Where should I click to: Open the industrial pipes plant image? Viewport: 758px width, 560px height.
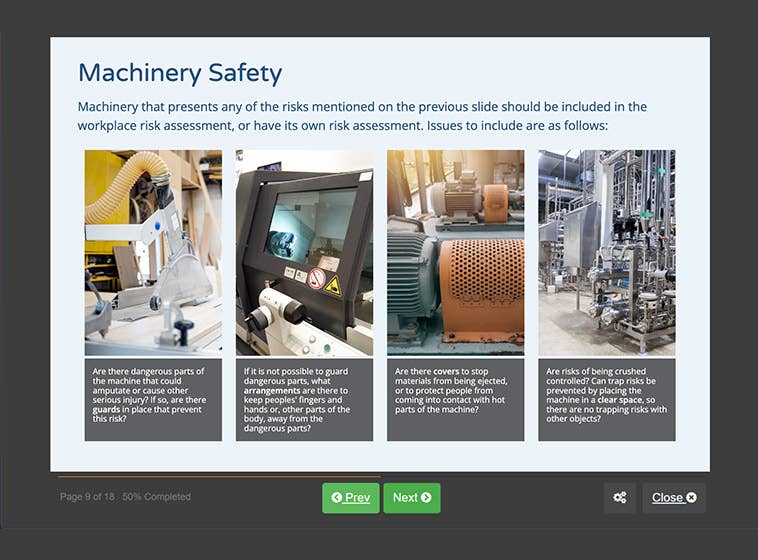606,252
